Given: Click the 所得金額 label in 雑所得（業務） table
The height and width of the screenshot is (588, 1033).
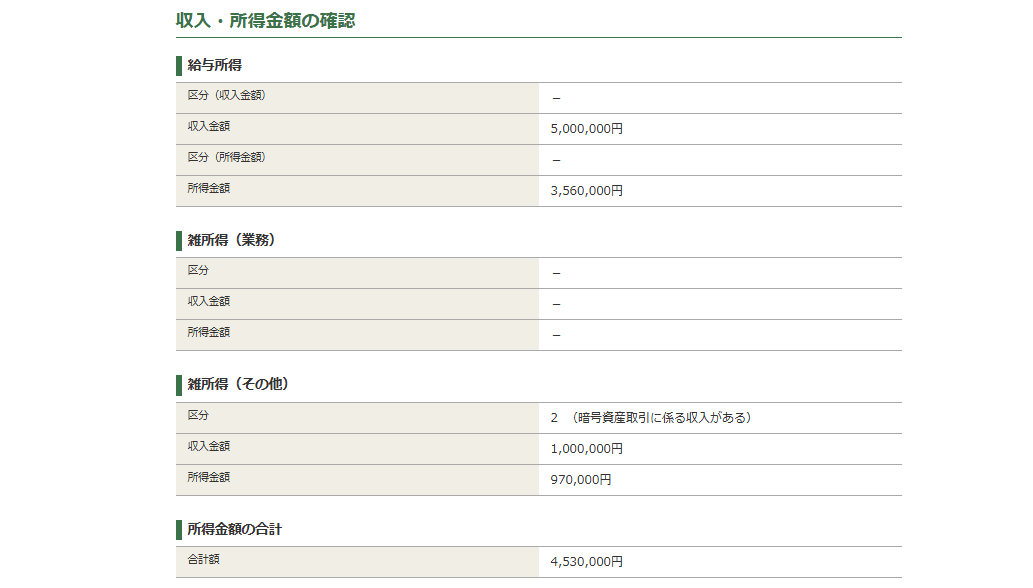Looking at the screenshot, I should [209, 333].
